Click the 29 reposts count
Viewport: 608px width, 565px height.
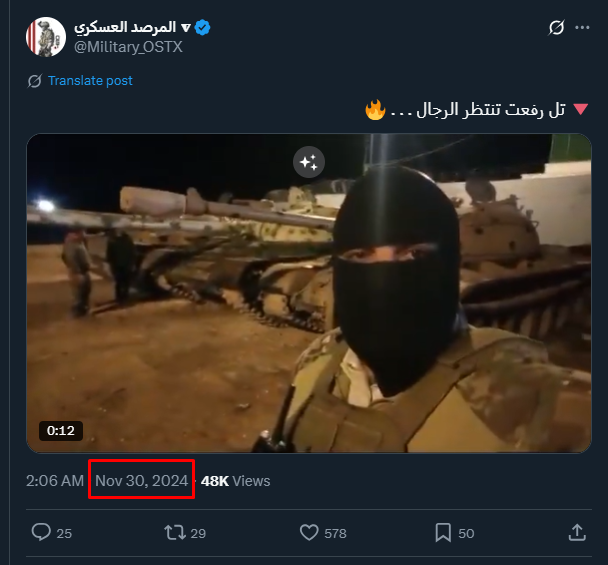pyautogui.click(x=198, y=533)
